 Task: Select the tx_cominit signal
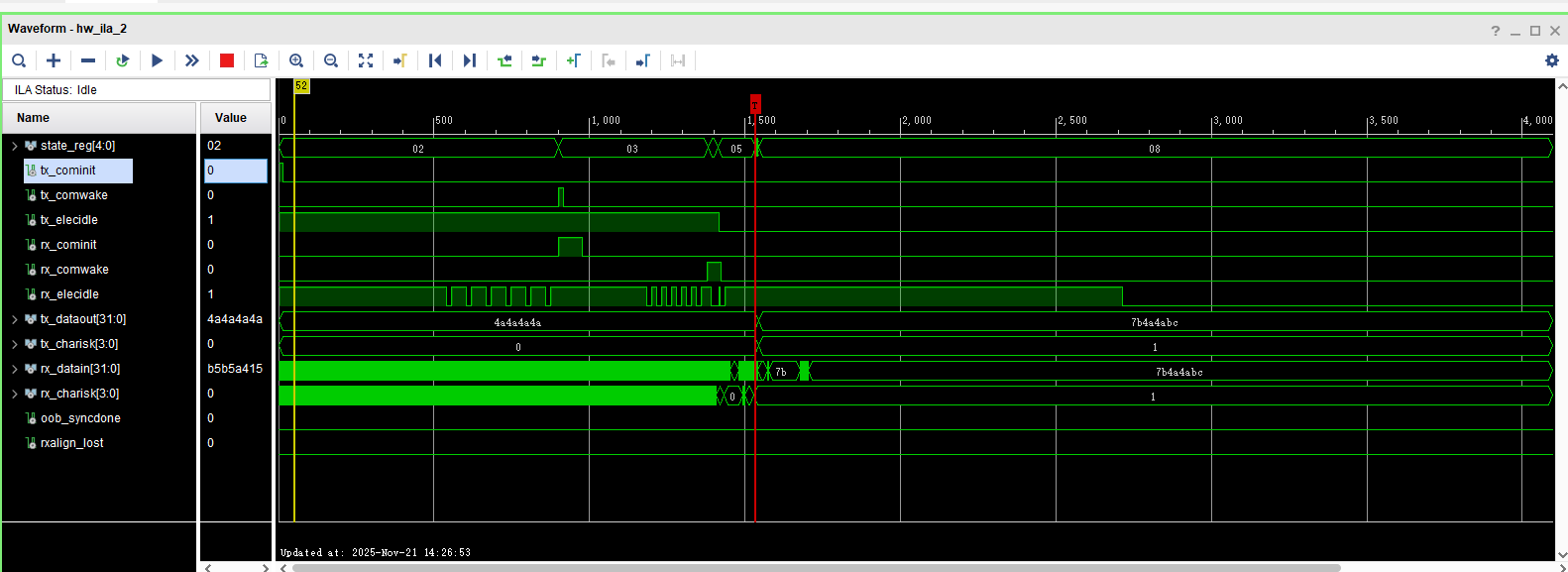(x=67, y=171)
